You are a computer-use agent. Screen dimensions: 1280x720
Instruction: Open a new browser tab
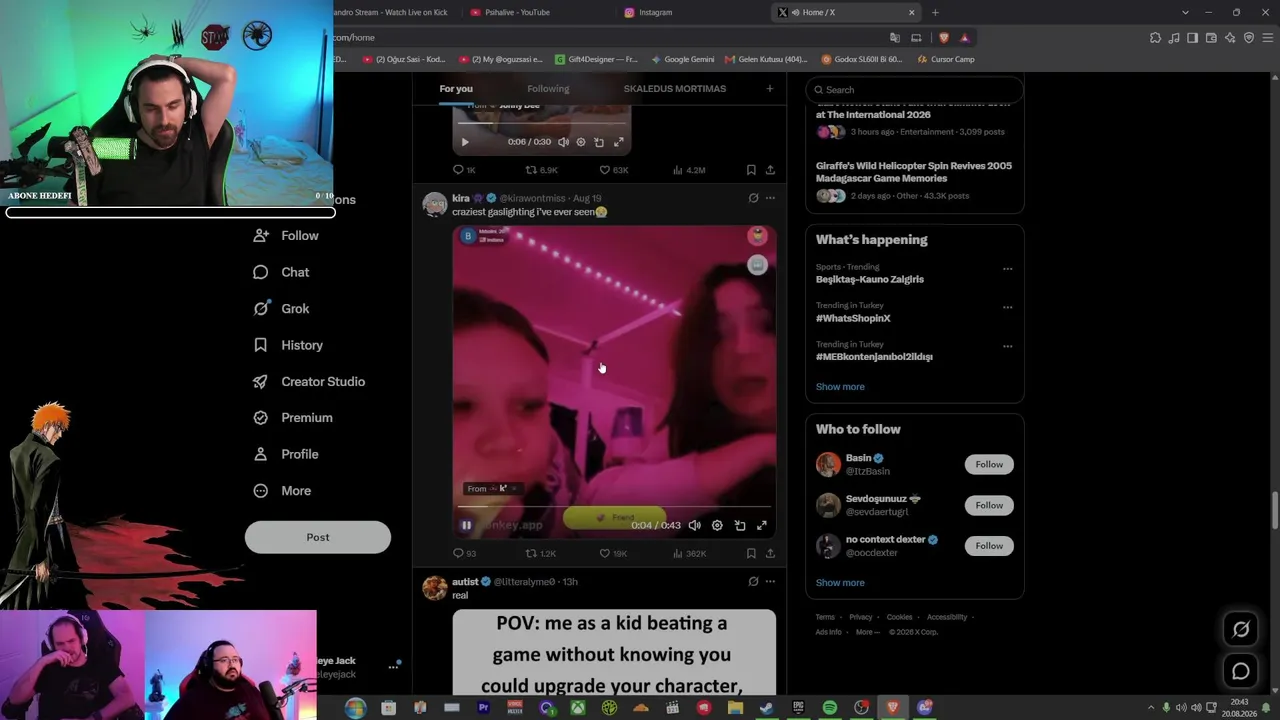(x=935, y=12)
